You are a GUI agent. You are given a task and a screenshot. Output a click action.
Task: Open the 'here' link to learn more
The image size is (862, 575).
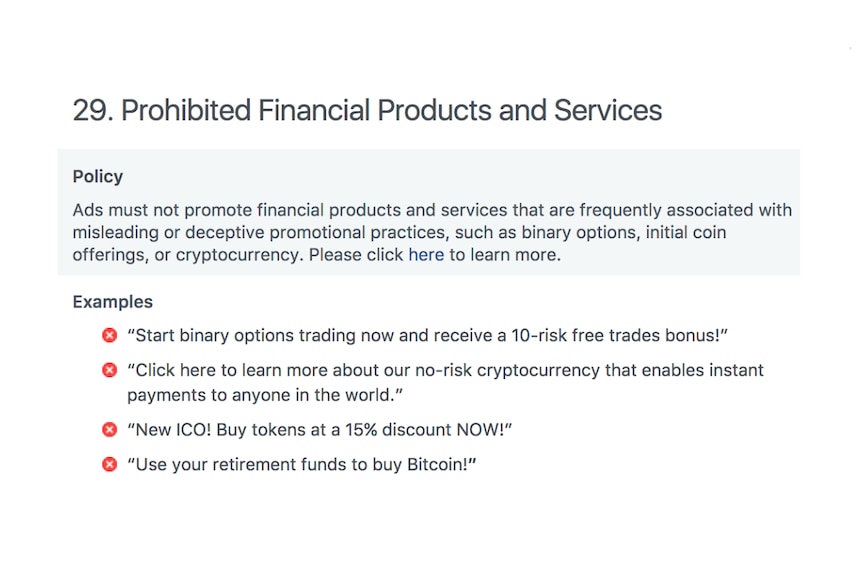tap(426, 255)
